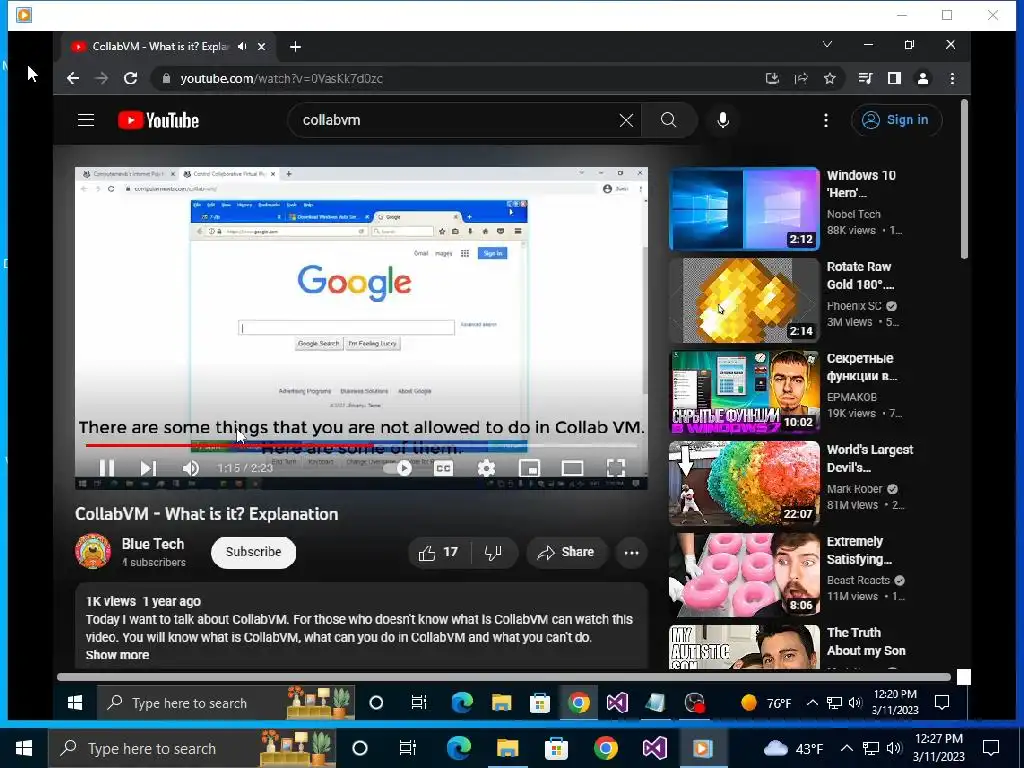This screenshot has width=1024, height=768.
Task: Skip to next video in player
Action: click(x=148, y=468)
